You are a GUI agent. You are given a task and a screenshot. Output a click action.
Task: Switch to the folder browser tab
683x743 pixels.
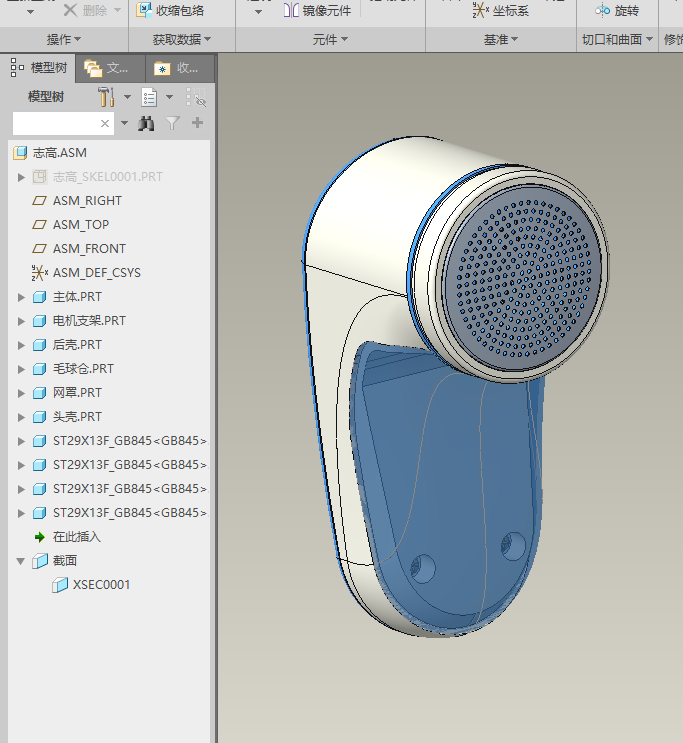106,68
